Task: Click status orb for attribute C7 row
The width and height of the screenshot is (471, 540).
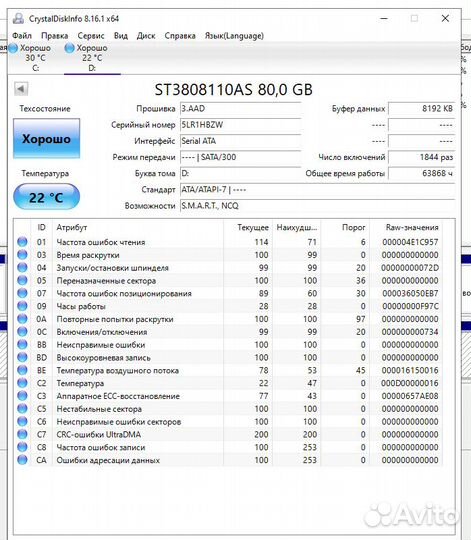Action: (22, 434)
